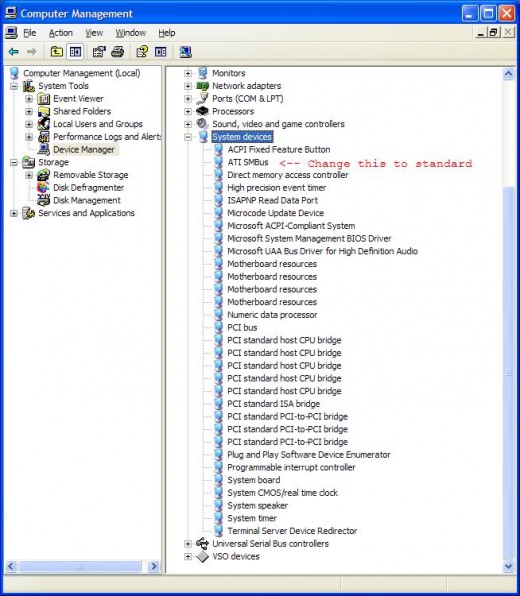
Task: Click the vertical scrollbar thumb in device list
Action: [508, 372]
